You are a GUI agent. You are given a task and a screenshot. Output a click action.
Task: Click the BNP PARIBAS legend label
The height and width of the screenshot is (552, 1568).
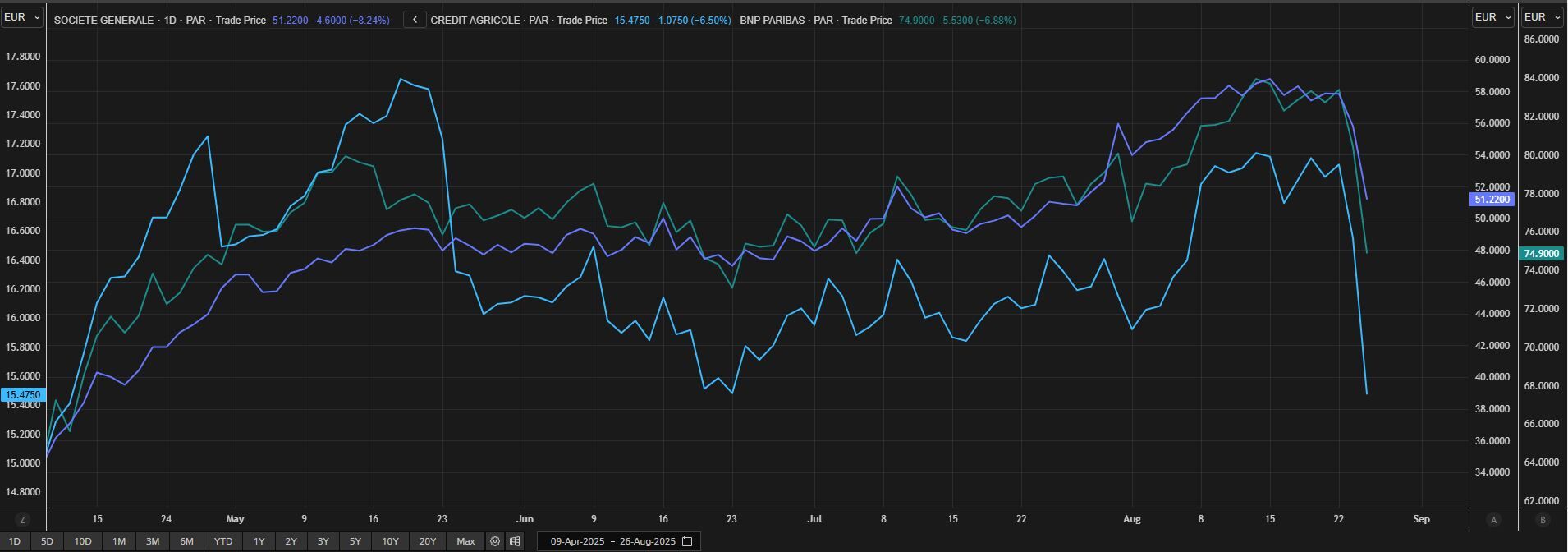[x=773, y=20]
